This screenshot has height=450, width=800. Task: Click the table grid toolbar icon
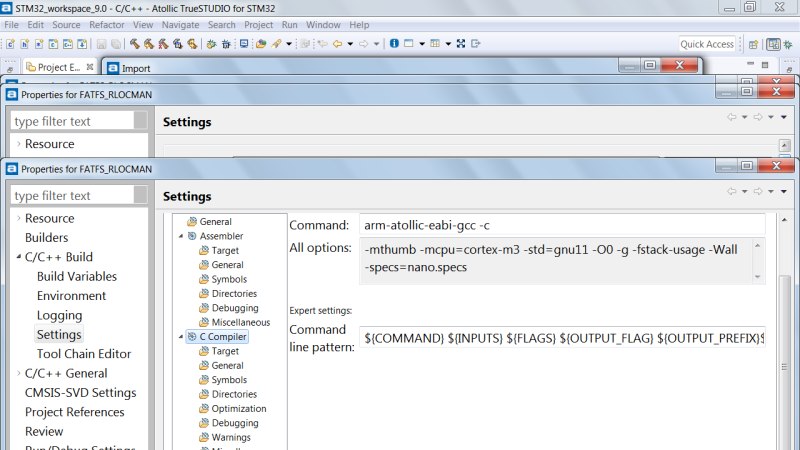coord(435,43)
